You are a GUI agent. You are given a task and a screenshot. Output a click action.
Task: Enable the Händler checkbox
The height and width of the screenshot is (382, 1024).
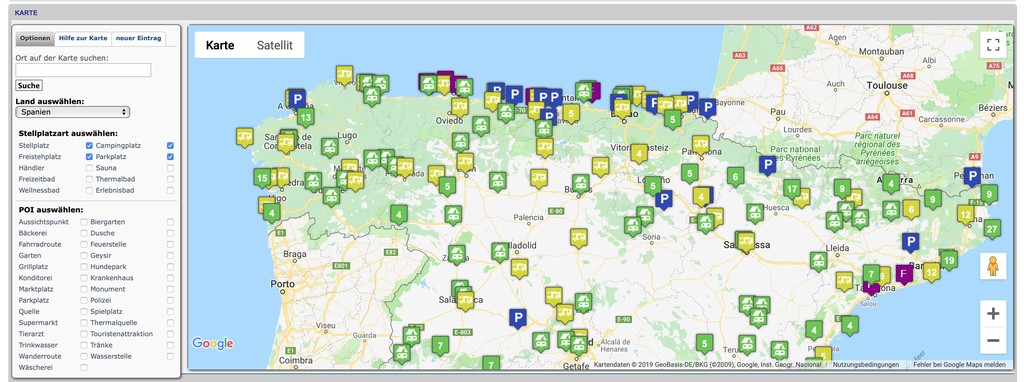coord(89,168)
